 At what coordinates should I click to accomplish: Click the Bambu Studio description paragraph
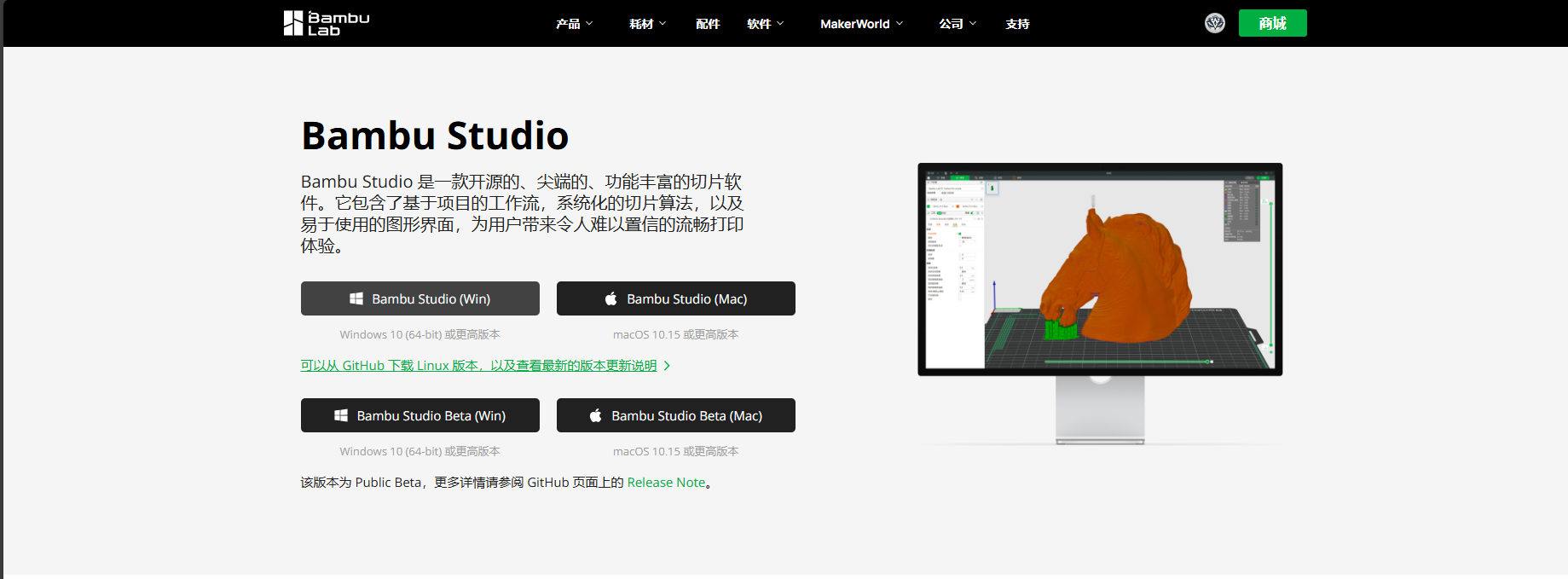tap(522, 214)
